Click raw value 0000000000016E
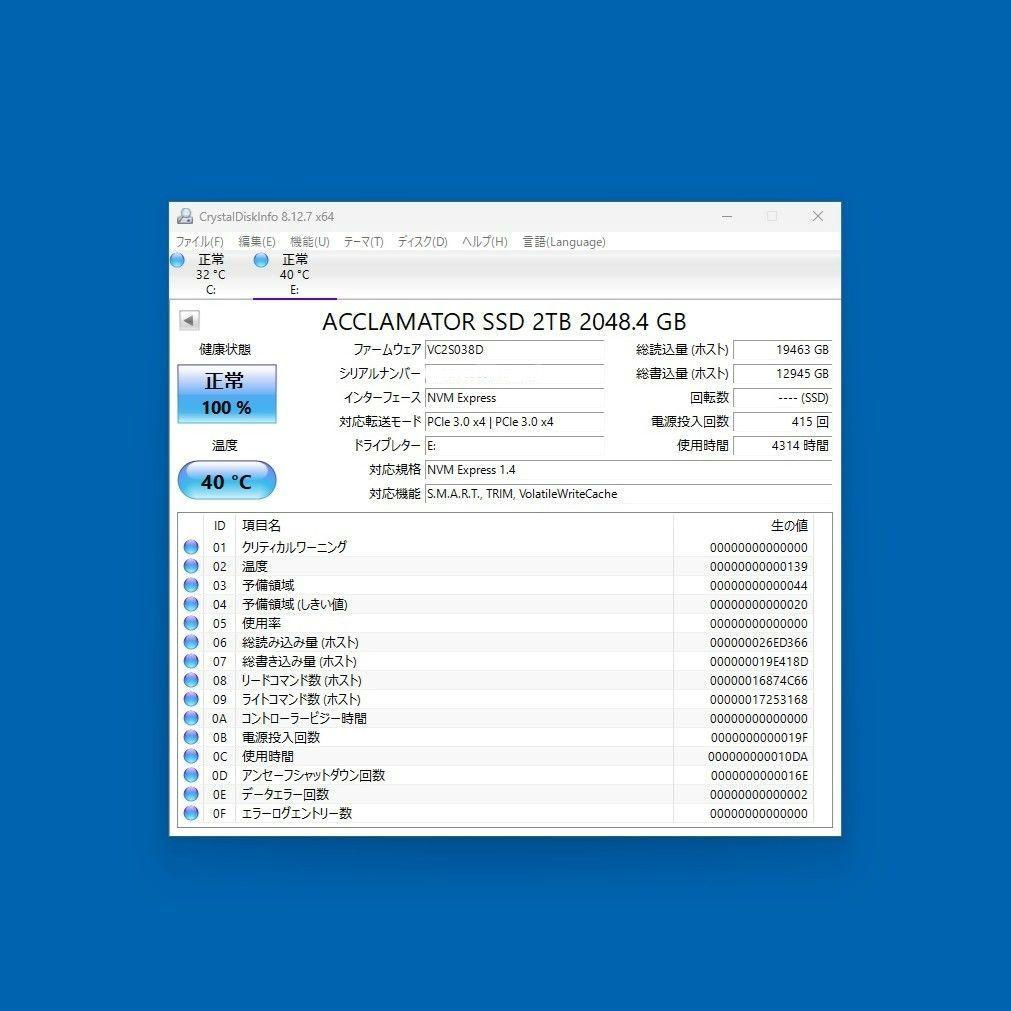 pyautogui.click(x=759, y=776)
